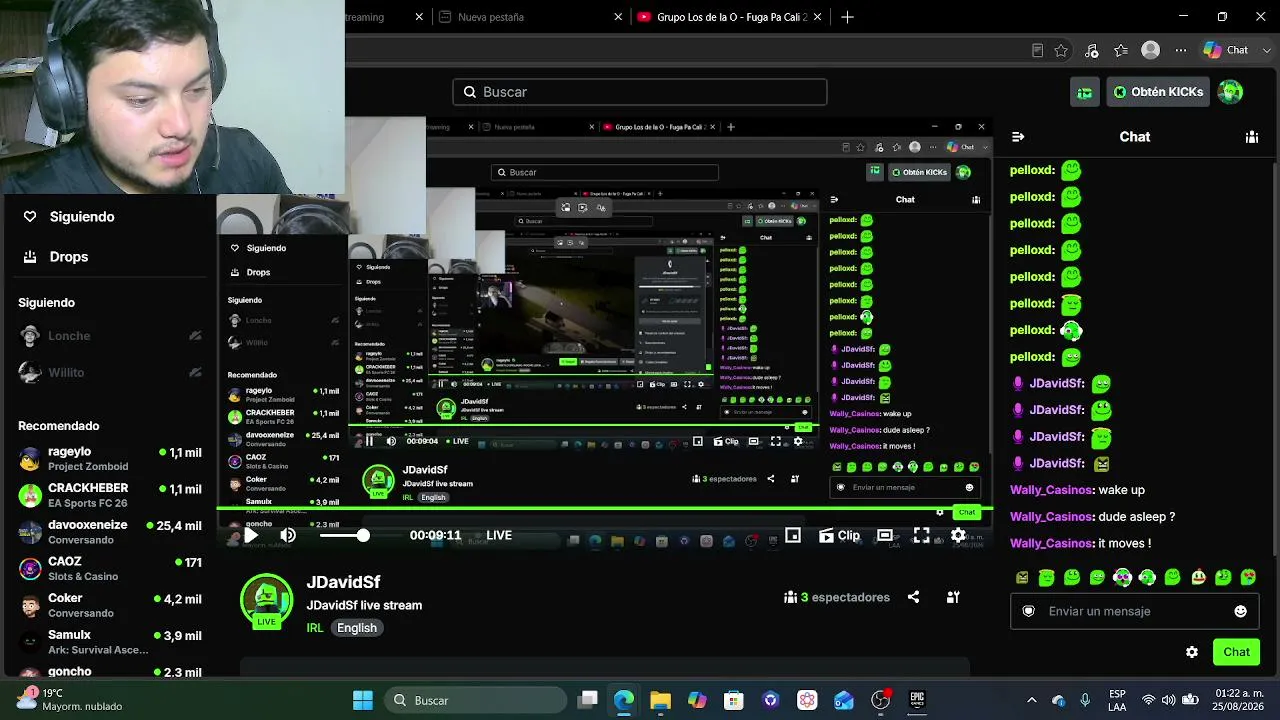Open the emote picker smiley icon
The height and width of the screenshot is (720, 1280).
click(1241, 611)
